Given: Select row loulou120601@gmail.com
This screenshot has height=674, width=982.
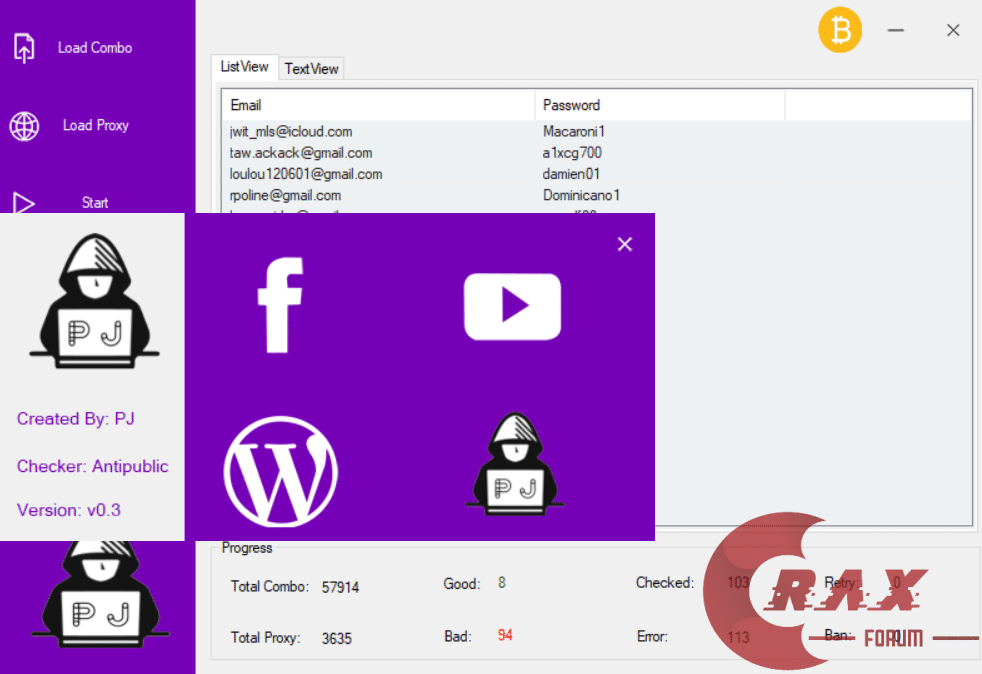Looking at the screenshot, I should tap(596, 174).
